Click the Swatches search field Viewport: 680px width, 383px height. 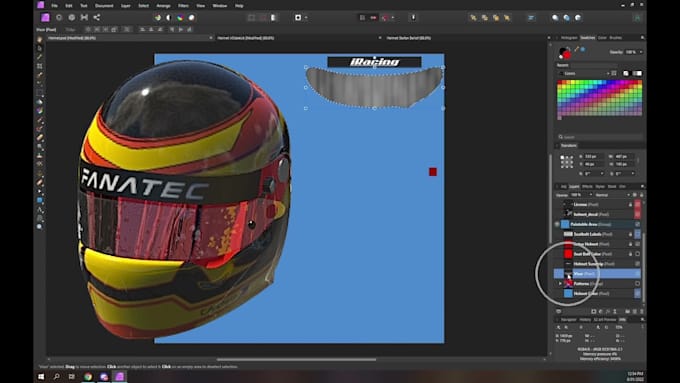point(600,137)
